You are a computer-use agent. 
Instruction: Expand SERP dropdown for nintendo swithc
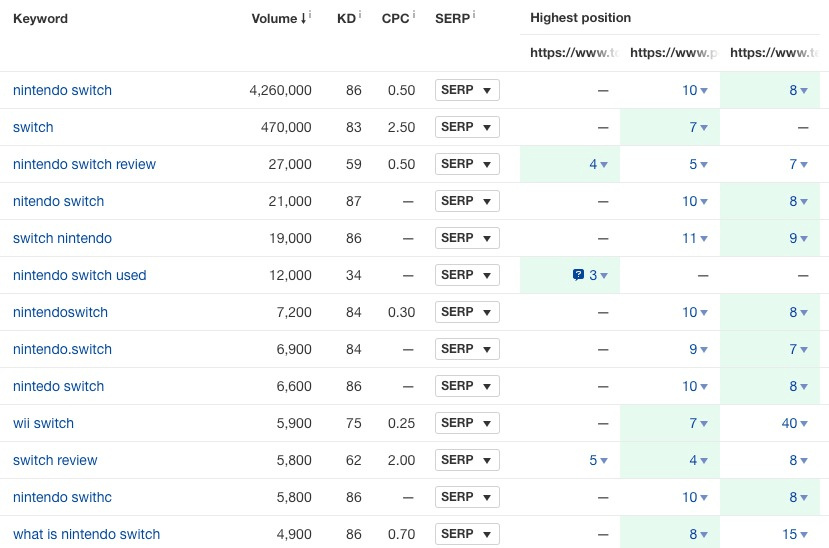pyautogui.click(x=467, y=497)
